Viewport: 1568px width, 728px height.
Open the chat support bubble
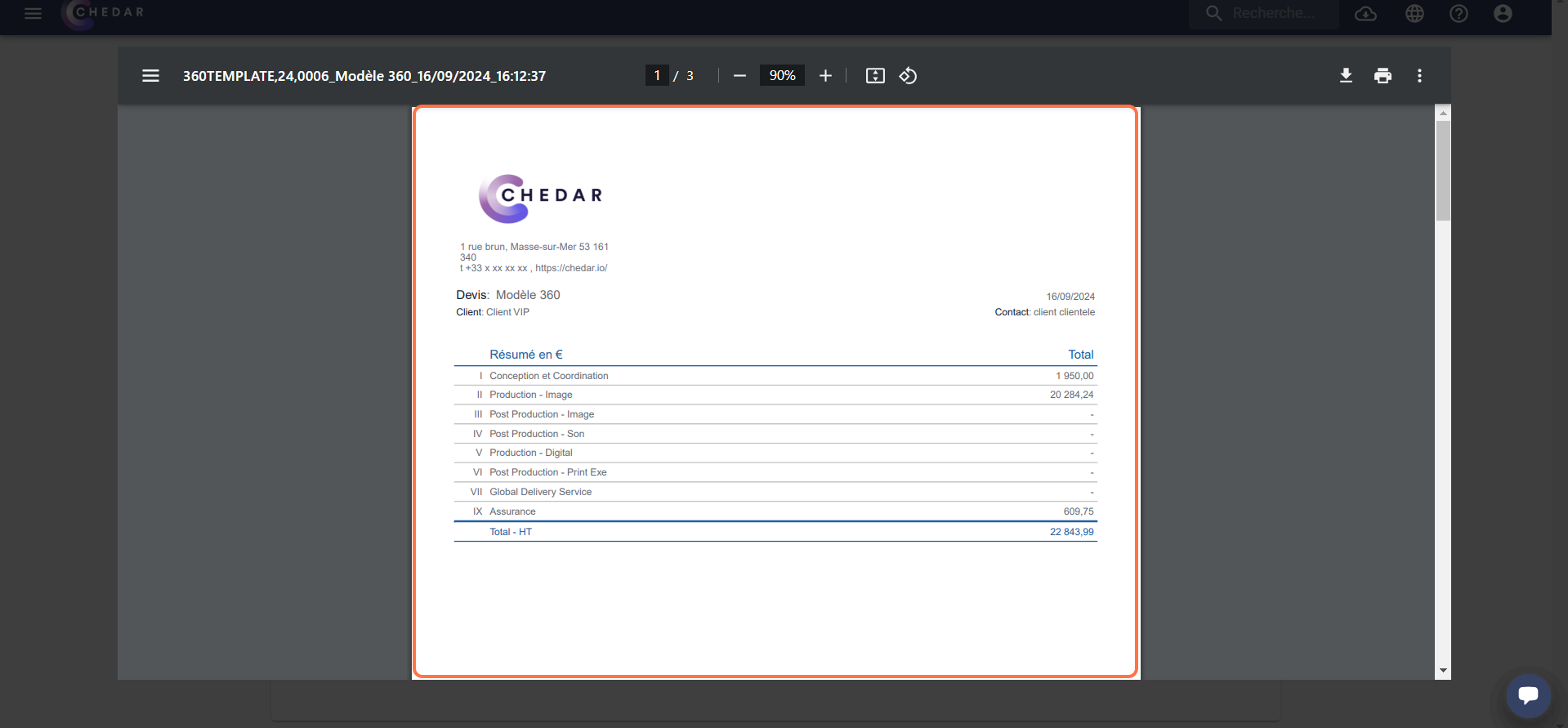(x=1528, y=695)
